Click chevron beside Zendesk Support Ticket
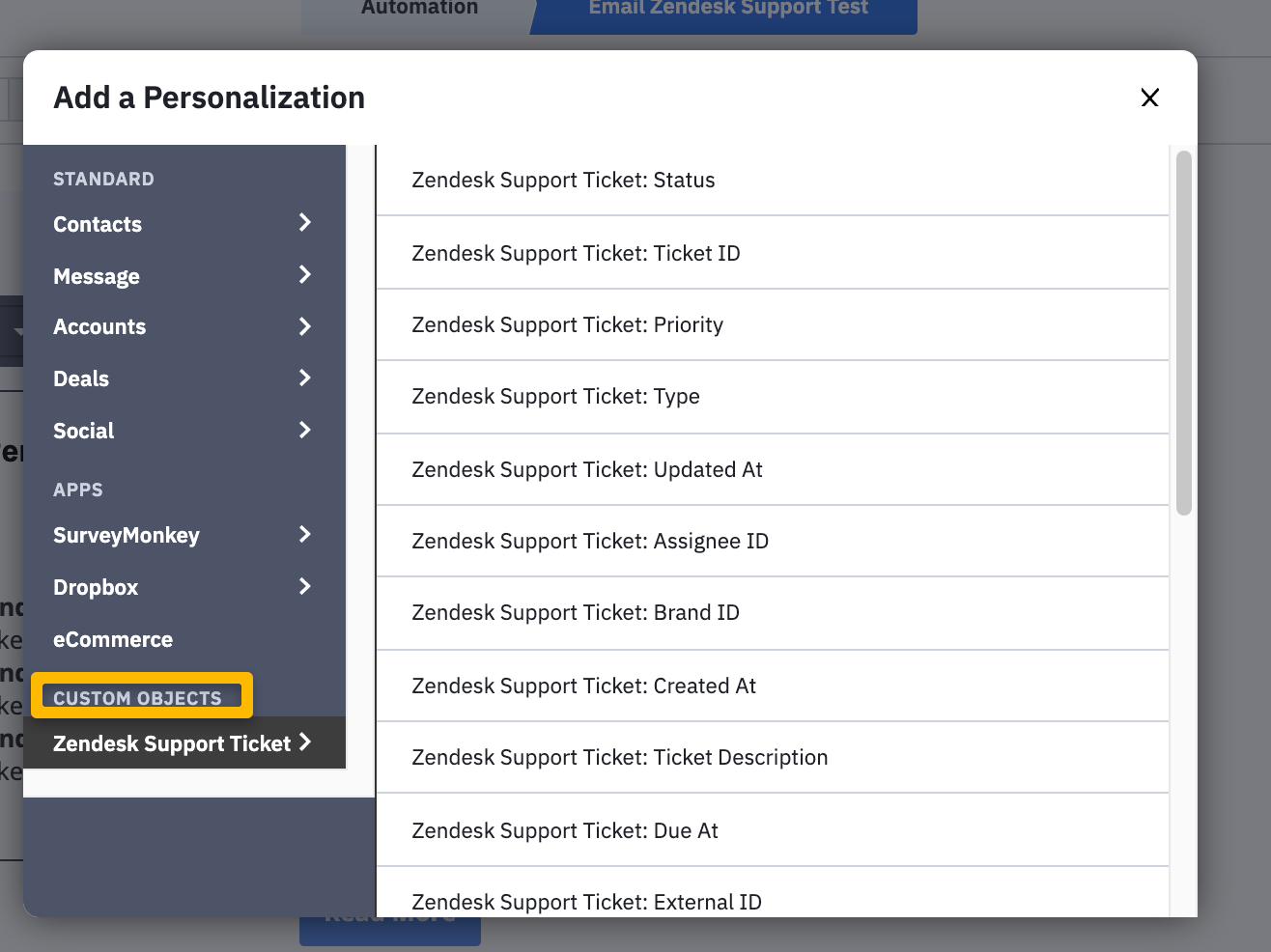 (305, 742)
